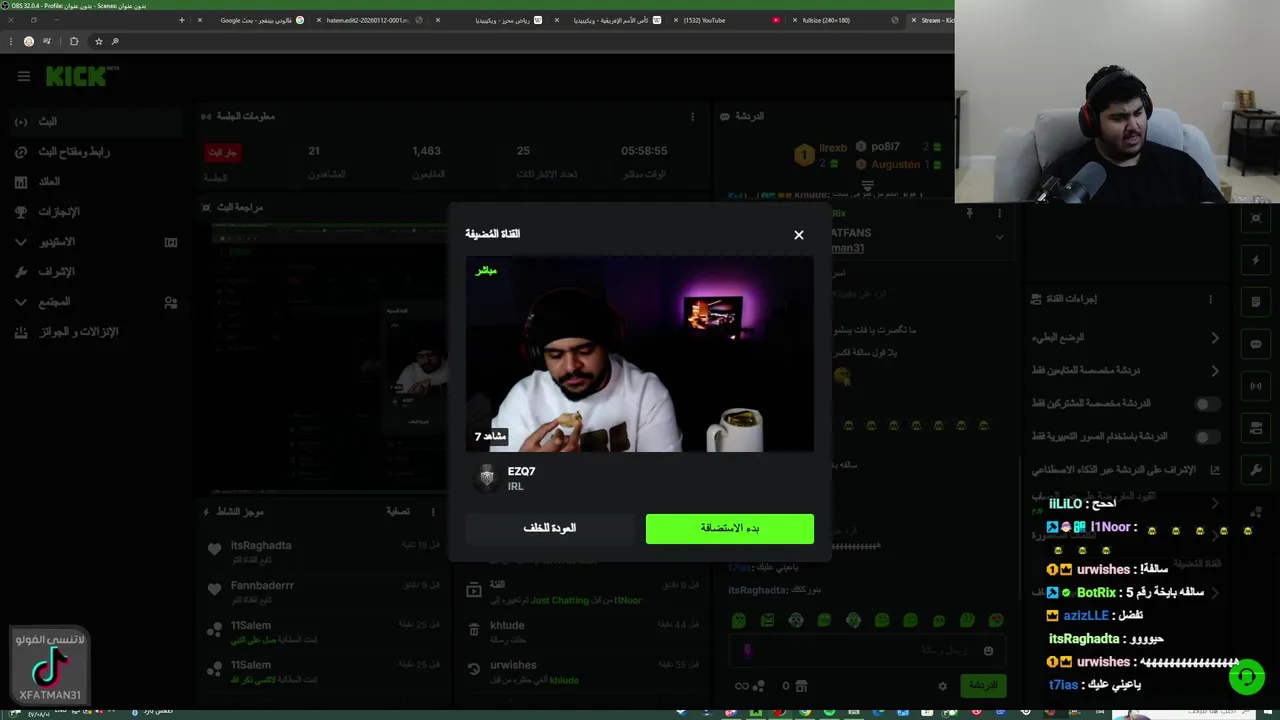Open chat settings gear icon
Screen dimensions: 1280x720
click(x=942, y=686)
